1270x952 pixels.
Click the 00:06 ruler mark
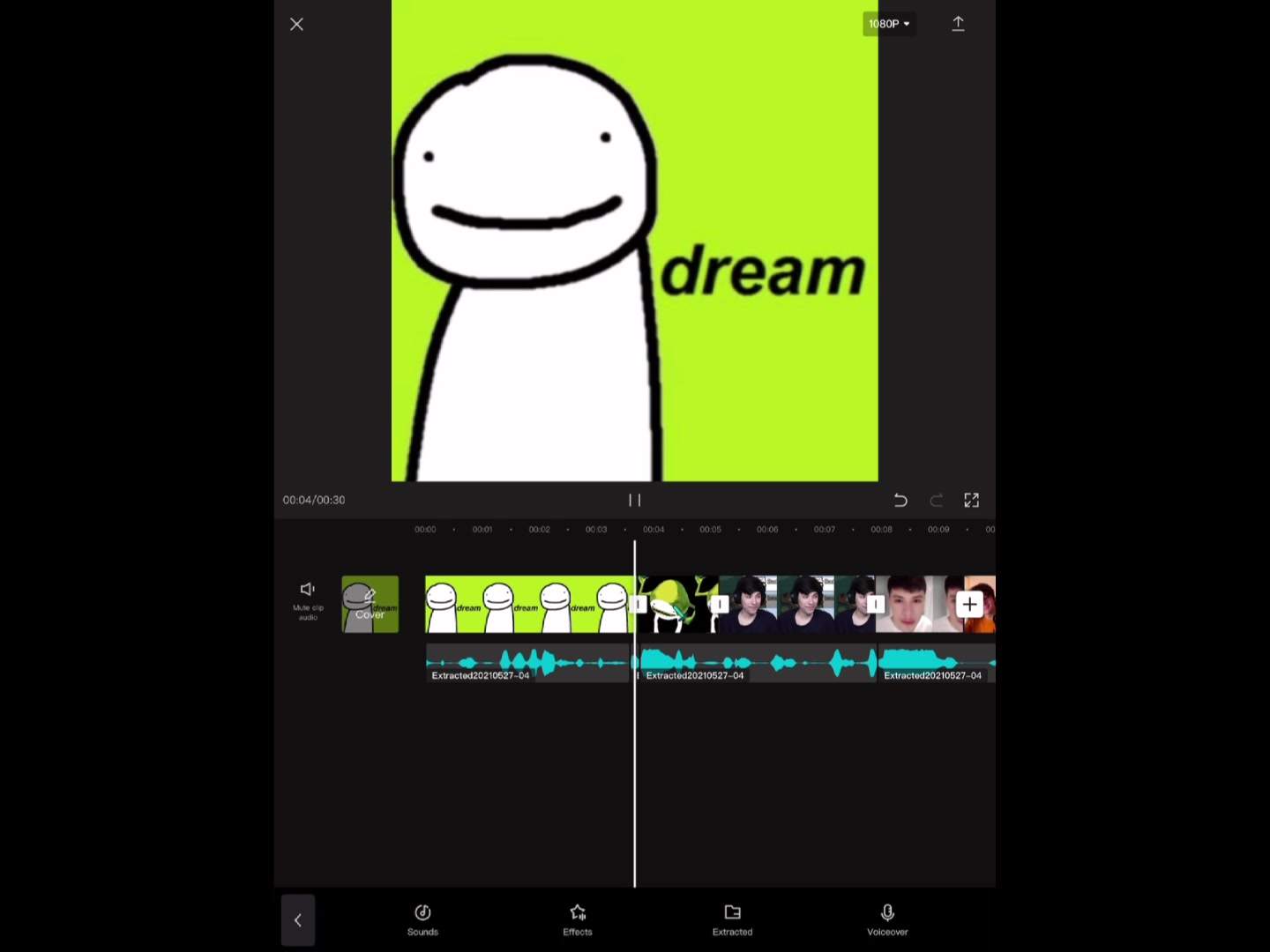click(x=767, y=529)
